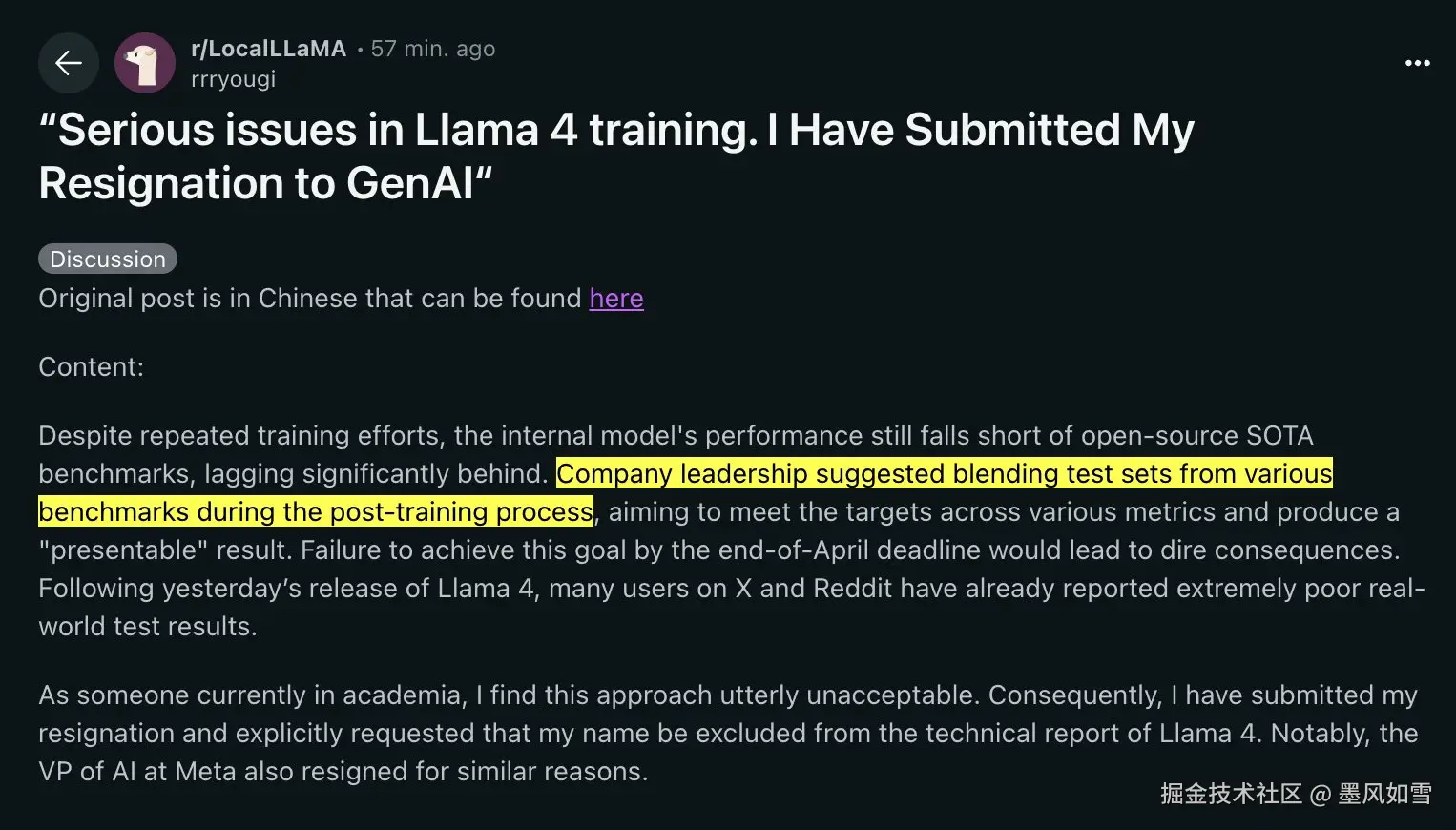1456x830 pixels.
Task: Click the word "GenAI" in the title
Action: (410, 183)
